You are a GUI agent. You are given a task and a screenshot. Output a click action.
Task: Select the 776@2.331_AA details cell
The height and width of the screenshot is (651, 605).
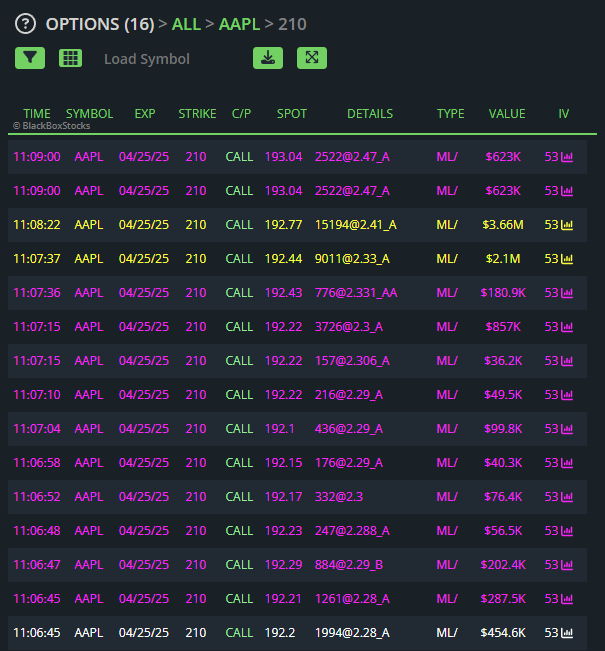tap(356, 293)
